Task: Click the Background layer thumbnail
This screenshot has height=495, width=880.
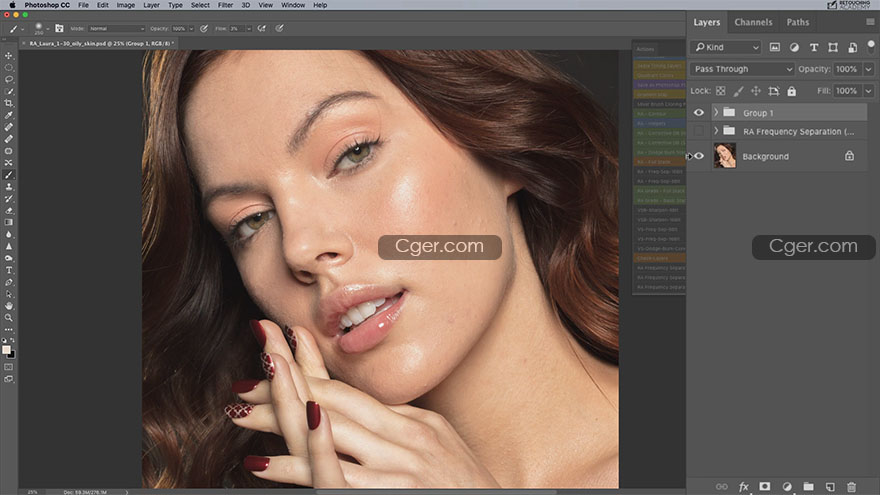Action: (x=725, y=156)
